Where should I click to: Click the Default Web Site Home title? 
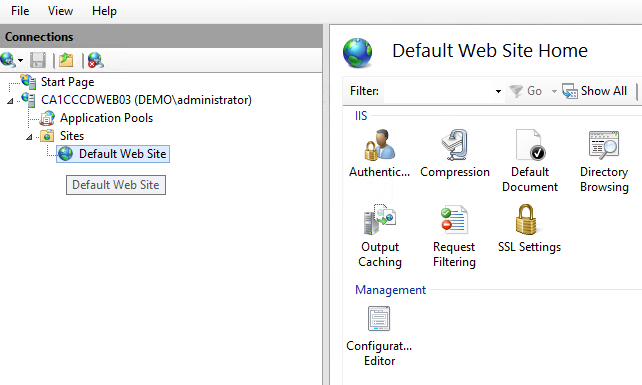point(490,51)
